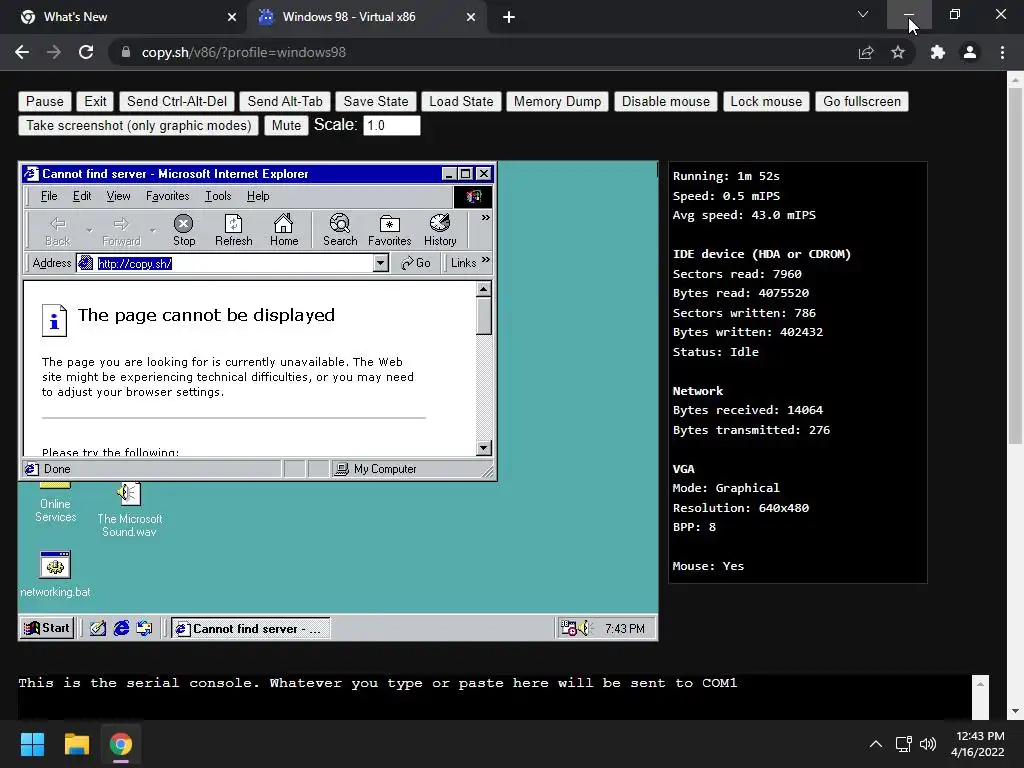Screen dimensions: 1024x768
Task: Open the Windows 11 Start menu
Action: 32,744
